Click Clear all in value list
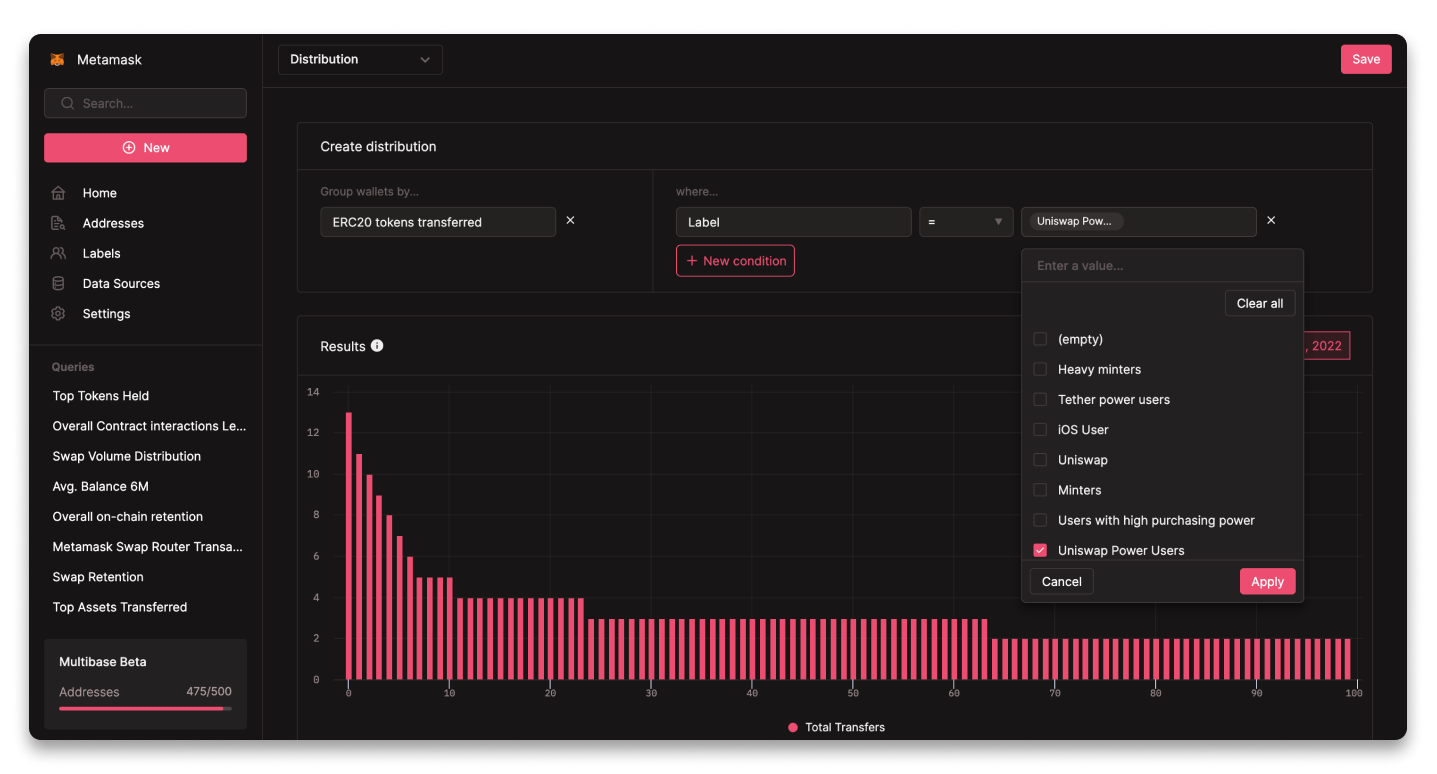 (1260, 303)
